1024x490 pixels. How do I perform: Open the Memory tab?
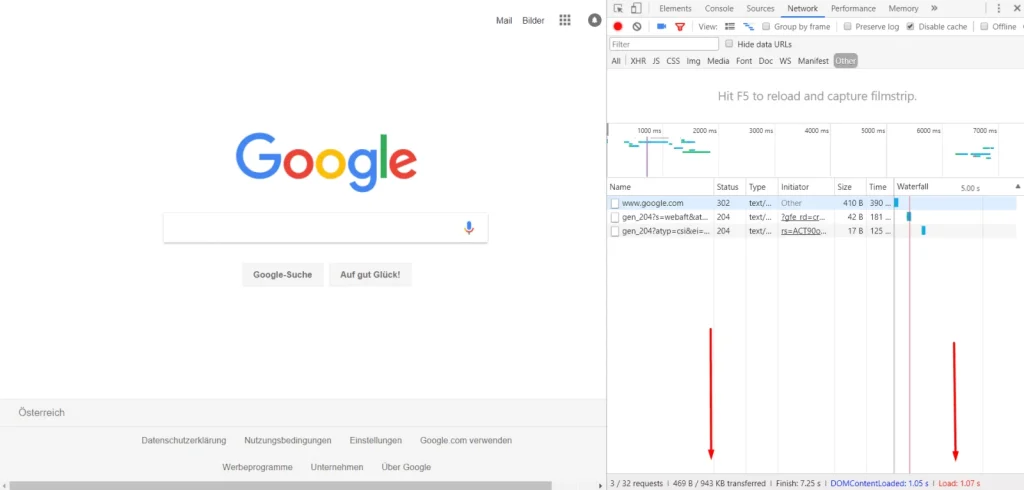(903, 8)
